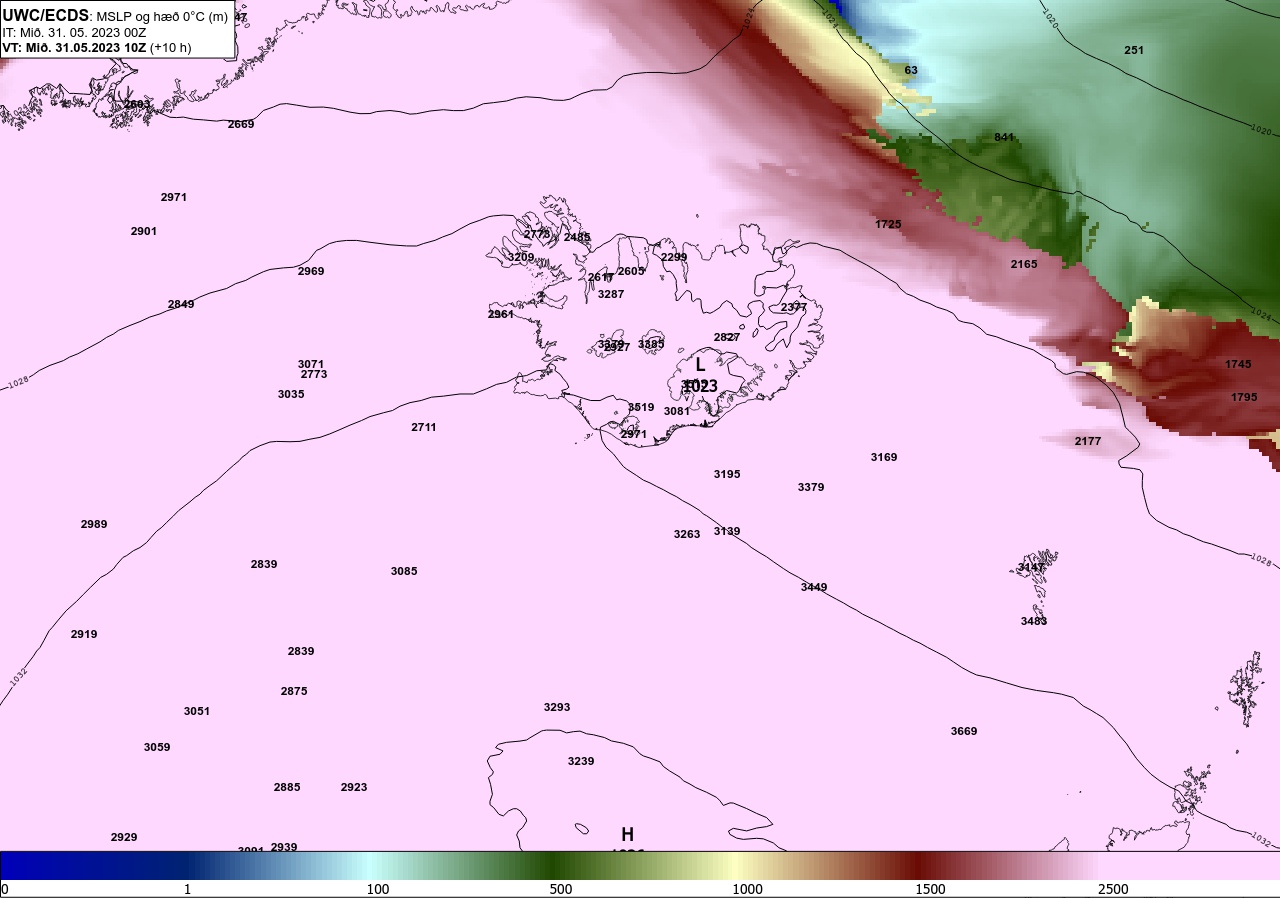
Task: Click the 3449 height value
Action: (x=814, y=587)
